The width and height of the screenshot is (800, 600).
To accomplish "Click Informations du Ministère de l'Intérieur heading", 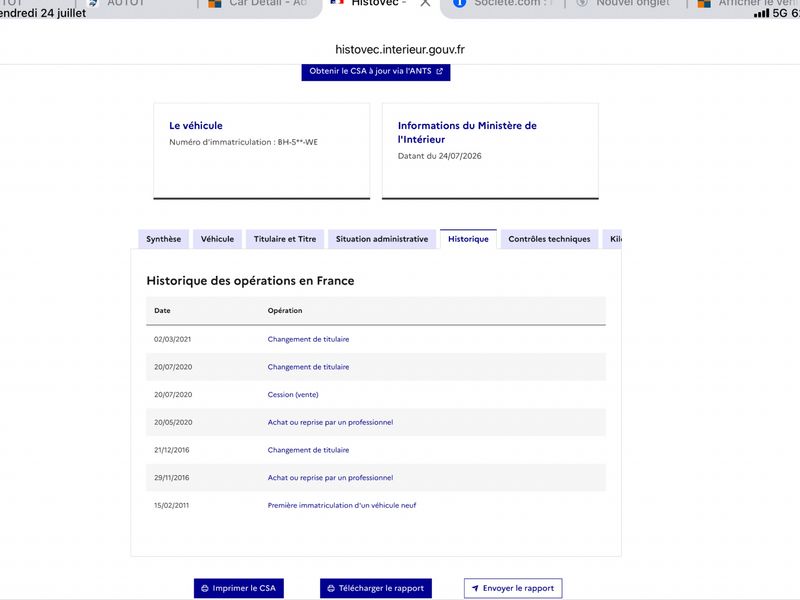I will [x=467, y=132].
